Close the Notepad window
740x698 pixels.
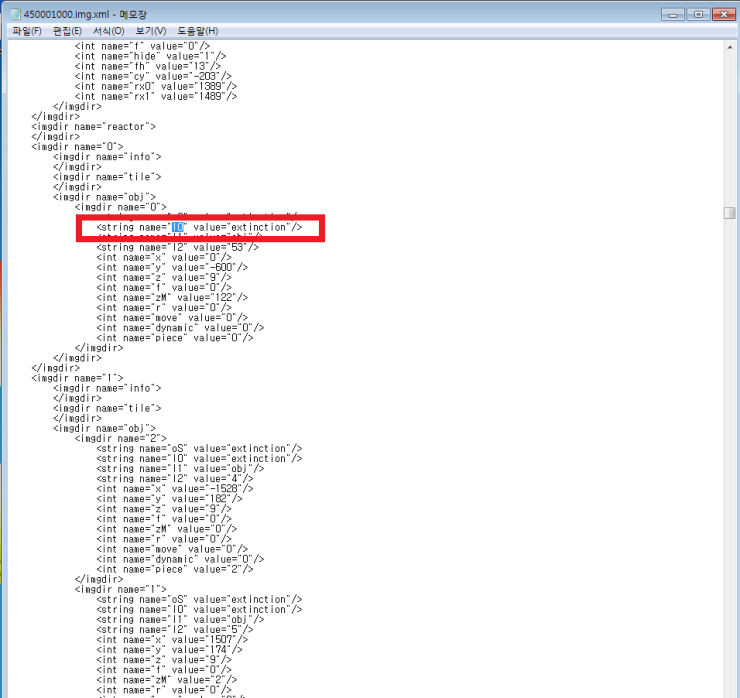pos(723,15)
